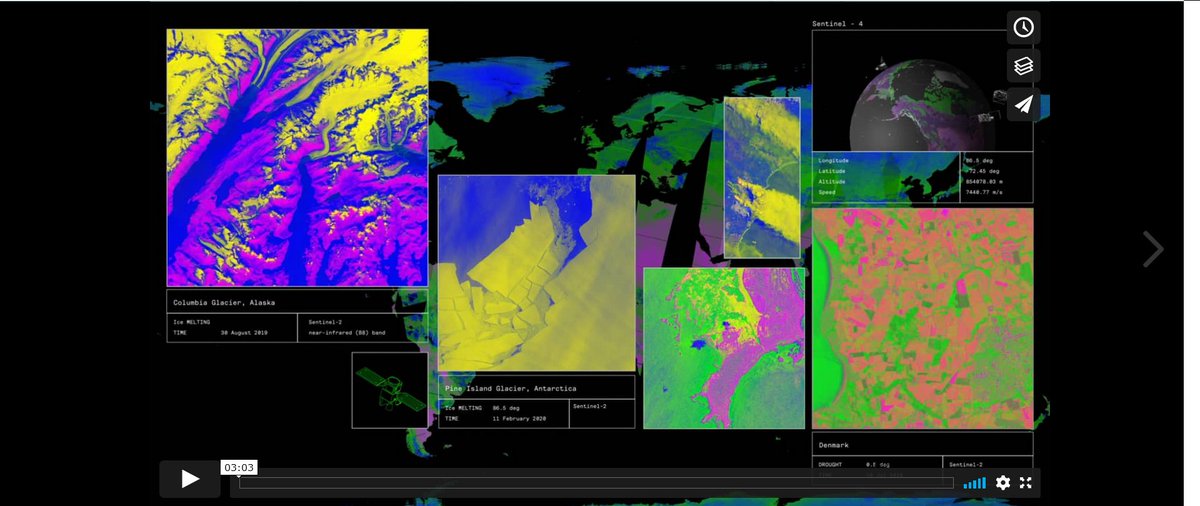This screenshot has width=1200, height=506.
Task: Share video via paper plane icon
Action: (x=1023, y=104)
